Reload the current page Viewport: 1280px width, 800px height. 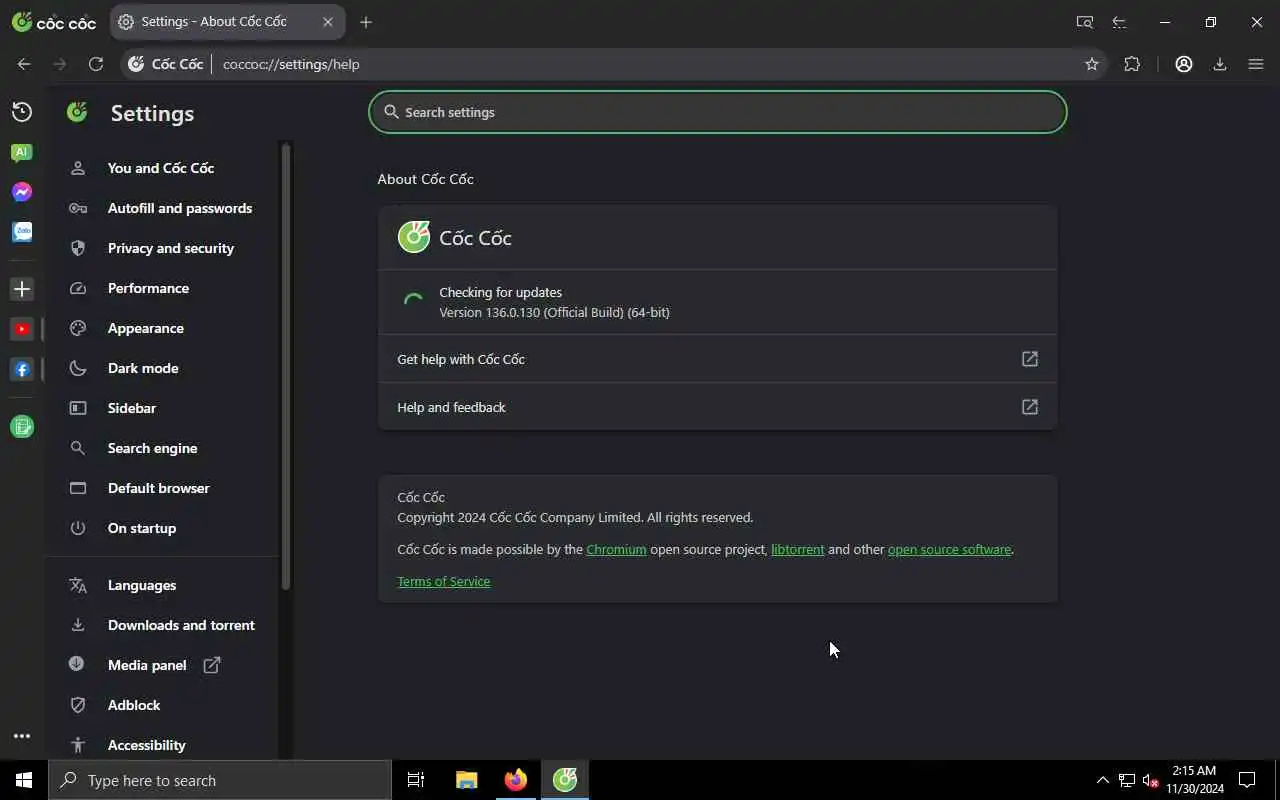96,64
